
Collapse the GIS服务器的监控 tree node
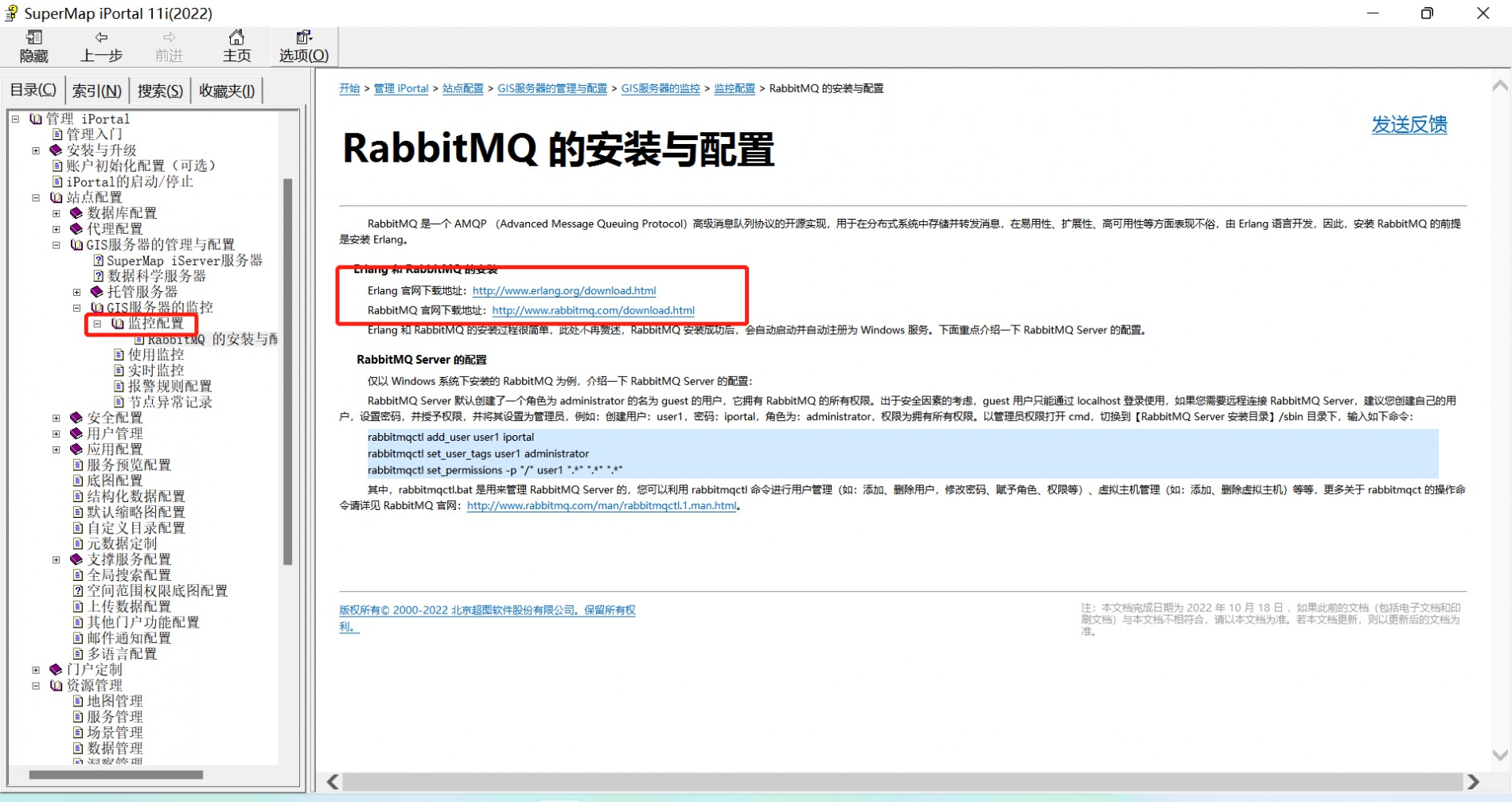click(x=77, y=308)
